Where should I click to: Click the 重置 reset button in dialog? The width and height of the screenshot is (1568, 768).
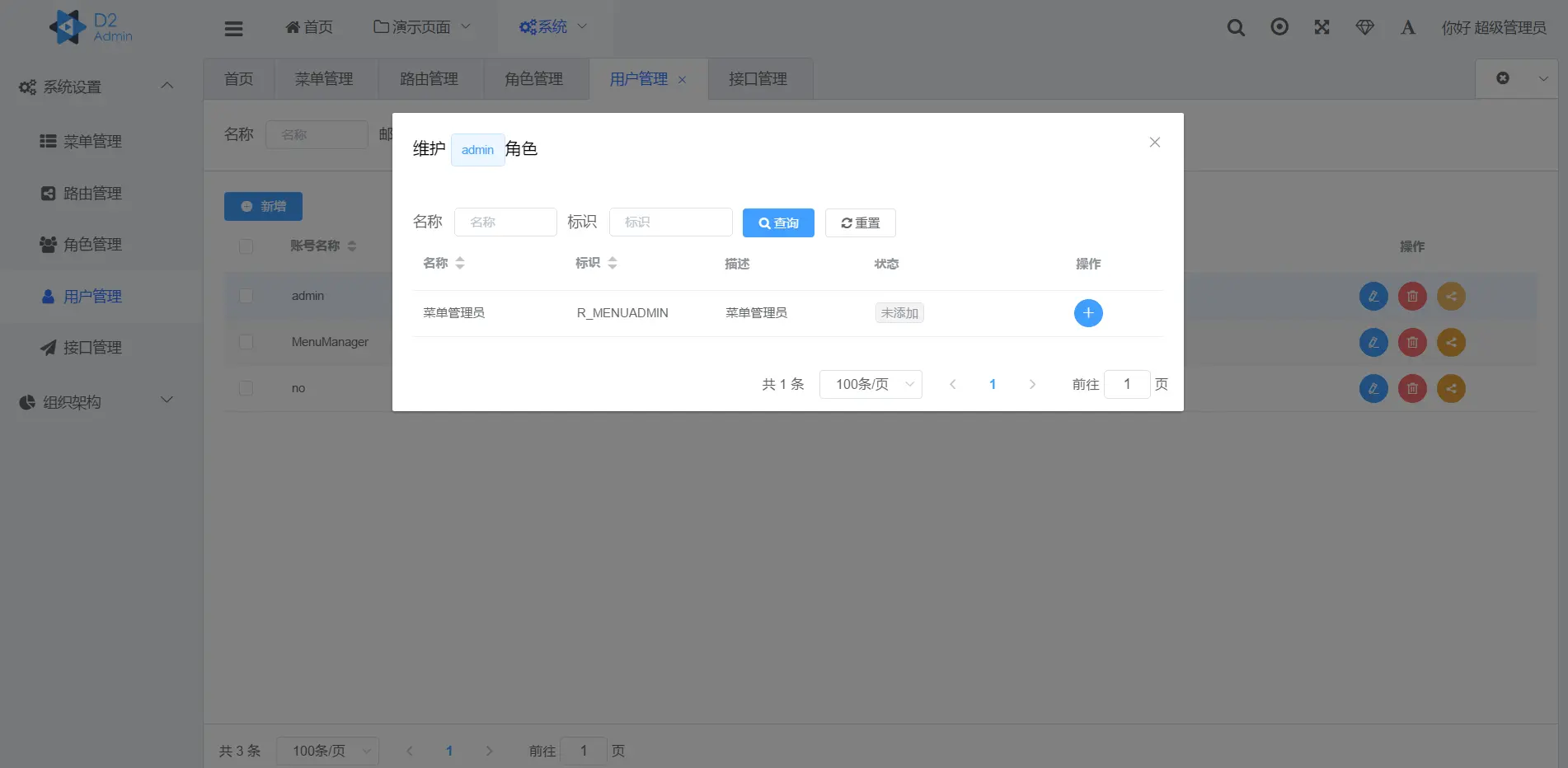[x=861, y=223]
